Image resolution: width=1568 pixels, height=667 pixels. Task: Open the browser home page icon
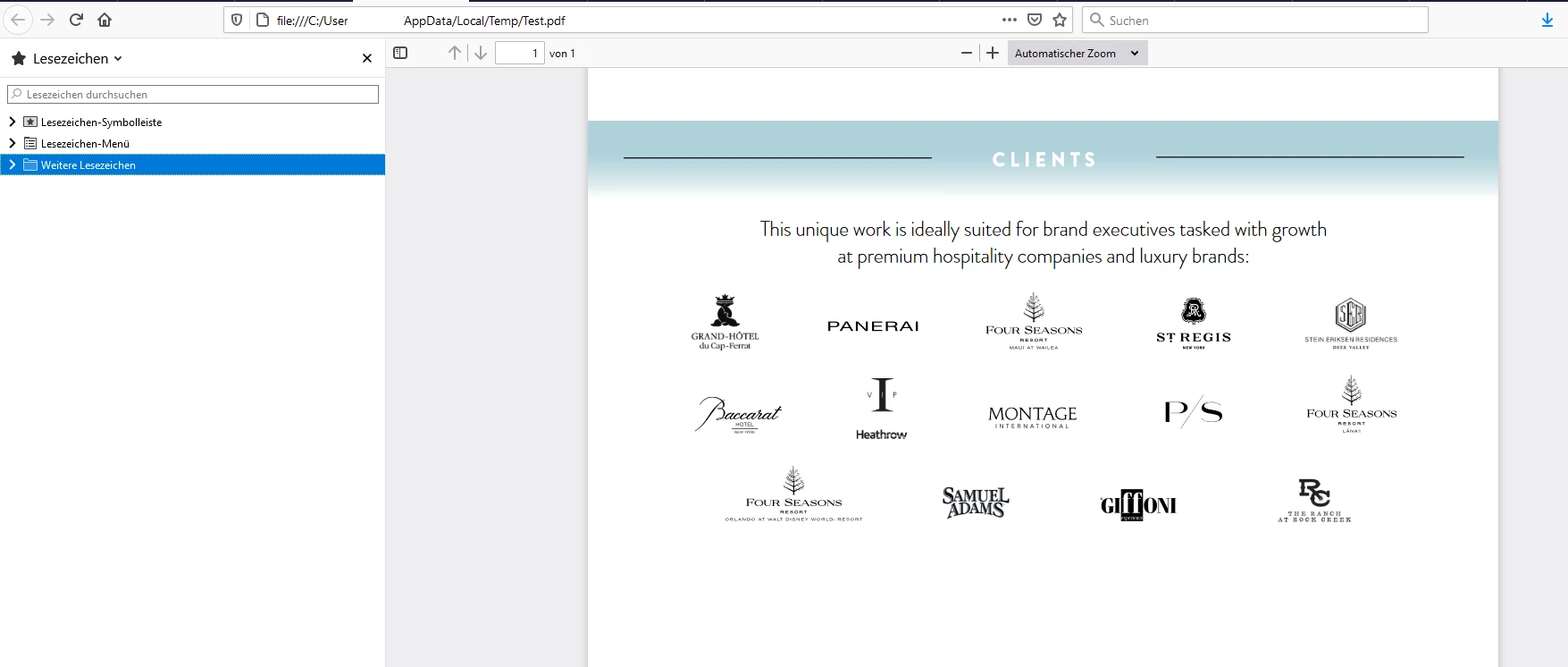click(105, 20)
